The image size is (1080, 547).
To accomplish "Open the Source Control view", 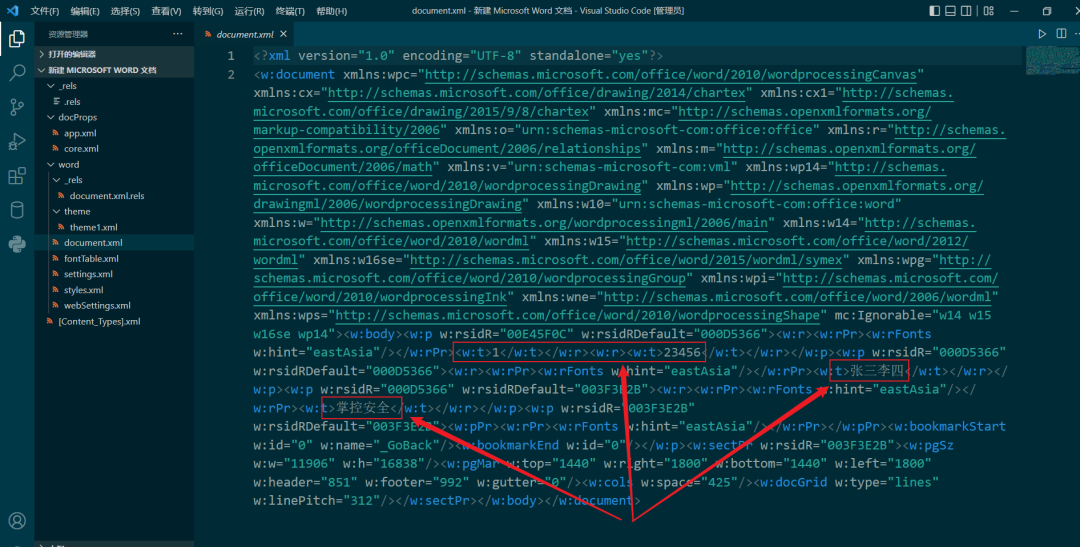I will pyautogui.click(x=17, y=107).
